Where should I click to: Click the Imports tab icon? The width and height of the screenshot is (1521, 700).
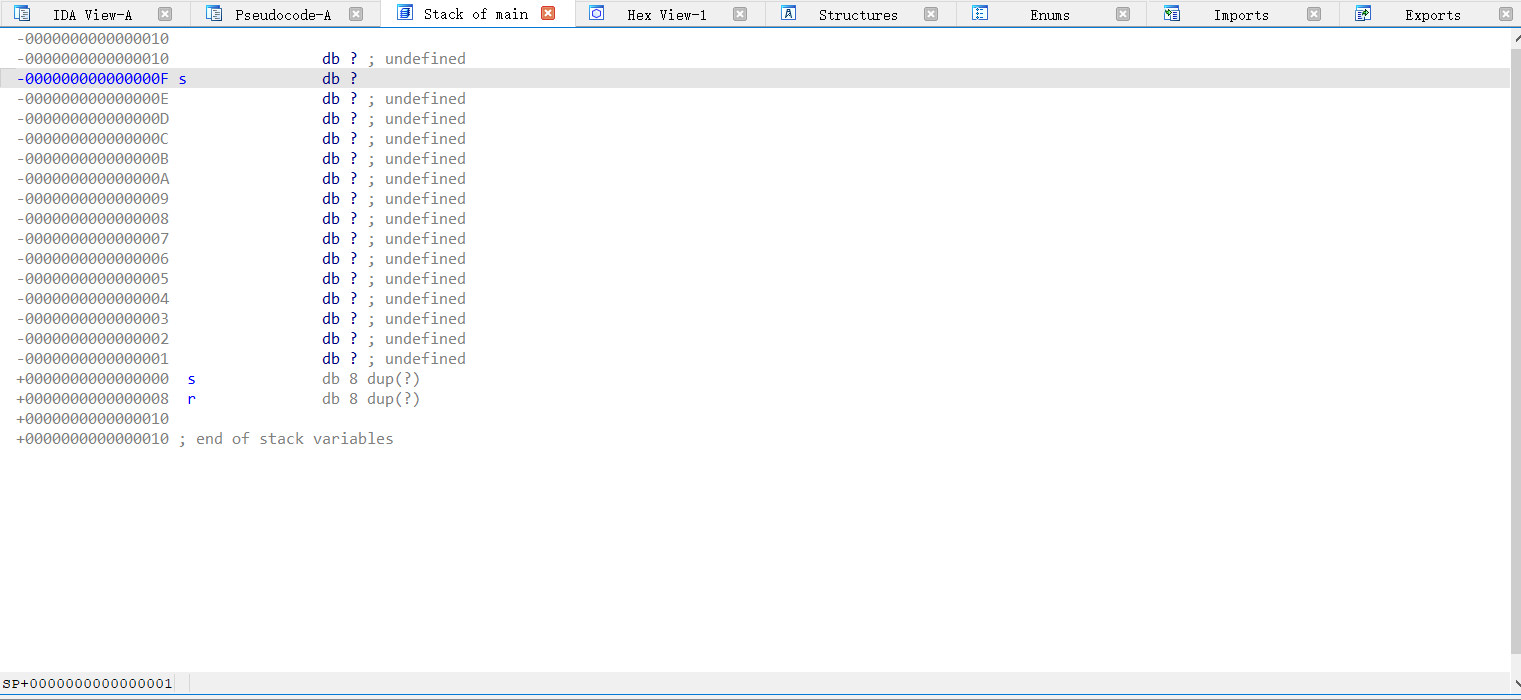pos(1172,14)
